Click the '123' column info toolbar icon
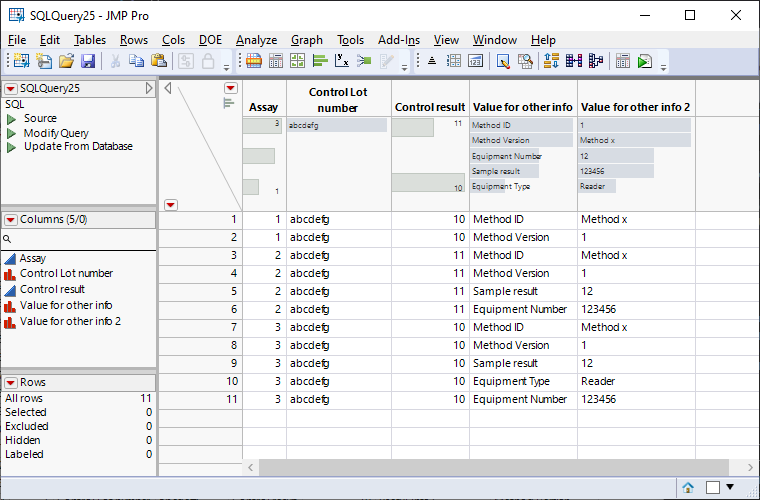Viewport: 760px width, 500px height. (x=475, y=61)
